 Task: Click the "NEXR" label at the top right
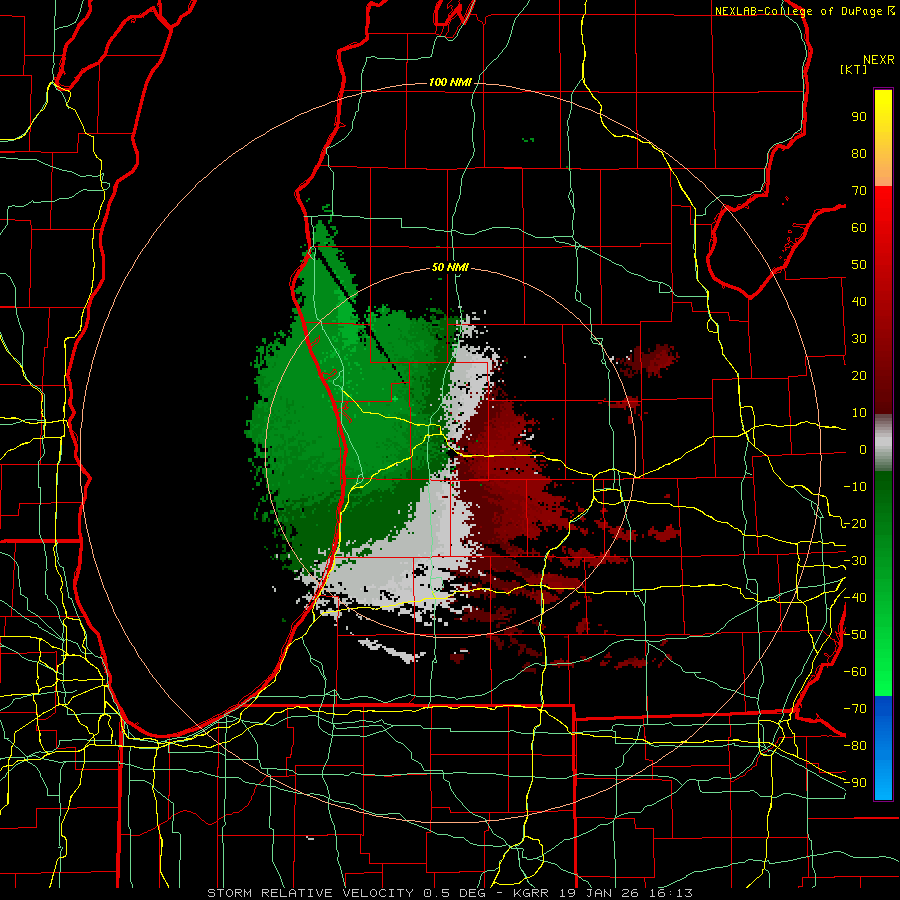[x=879, y=60]
